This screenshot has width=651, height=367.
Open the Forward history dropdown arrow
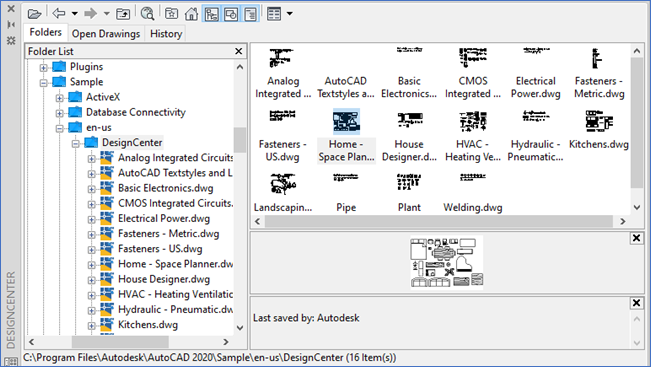pyautogui.click(x=107, y=14)
